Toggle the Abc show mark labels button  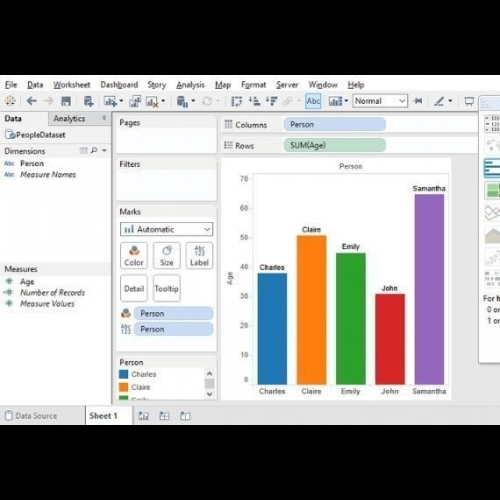click(x=313, y=101)
